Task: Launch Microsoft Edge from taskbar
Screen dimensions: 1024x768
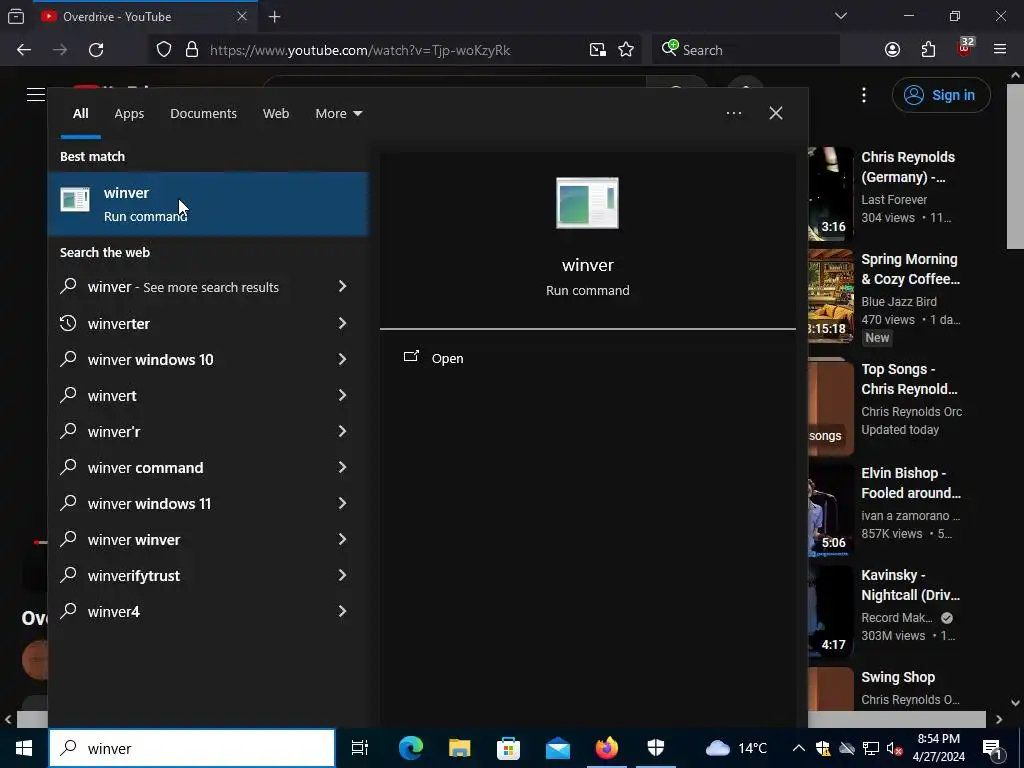Action: [x=411, y=748]
